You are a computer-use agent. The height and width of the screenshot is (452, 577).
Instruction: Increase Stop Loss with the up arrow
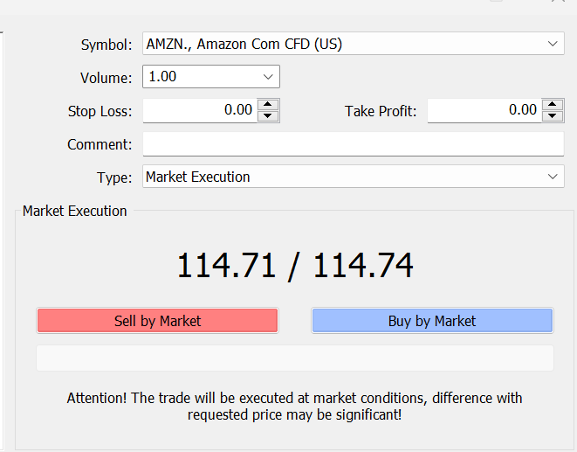pyautogui.click(x=268, y=105)
